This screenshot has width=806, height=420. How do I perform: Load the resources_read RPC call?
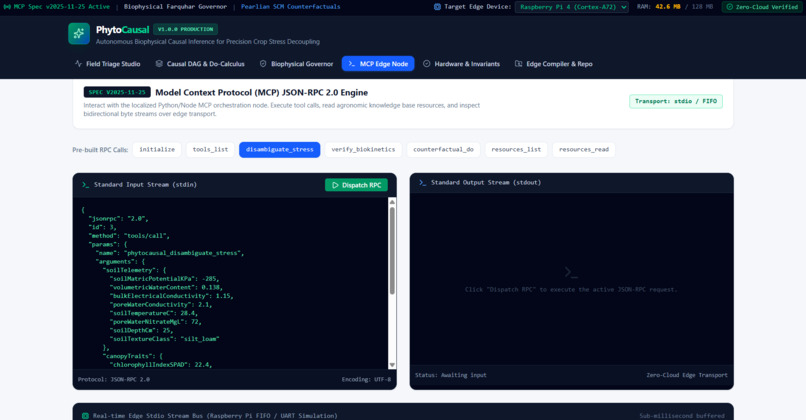click(583, 150)
